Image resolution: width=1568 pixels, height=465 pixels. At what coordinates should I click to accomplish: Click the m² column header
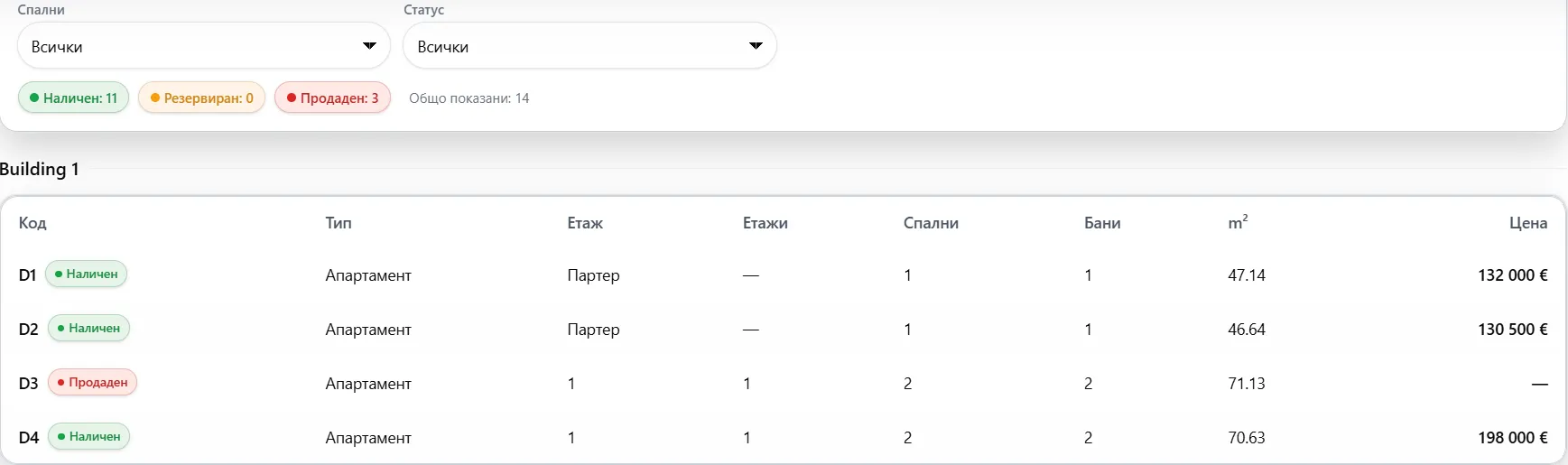1238,222
